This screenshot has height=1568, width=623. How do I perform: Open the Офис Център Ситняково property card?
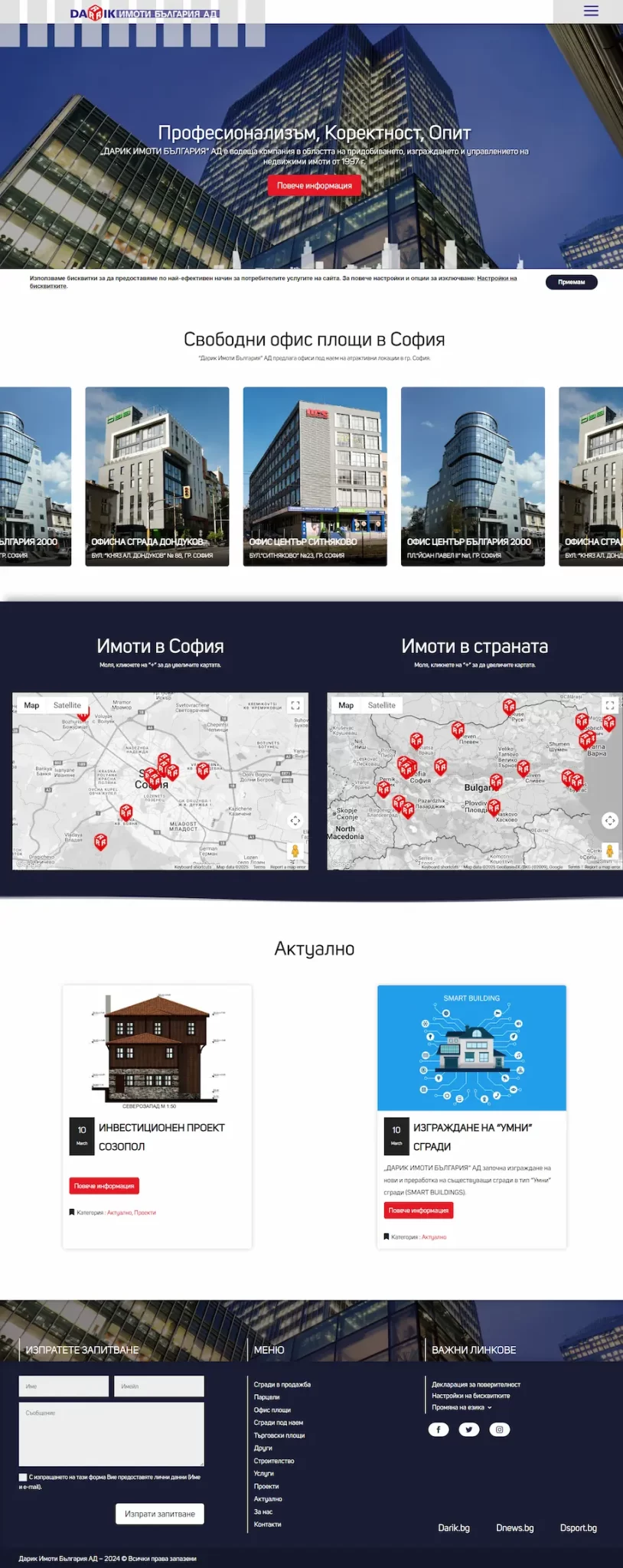[315, 476]
